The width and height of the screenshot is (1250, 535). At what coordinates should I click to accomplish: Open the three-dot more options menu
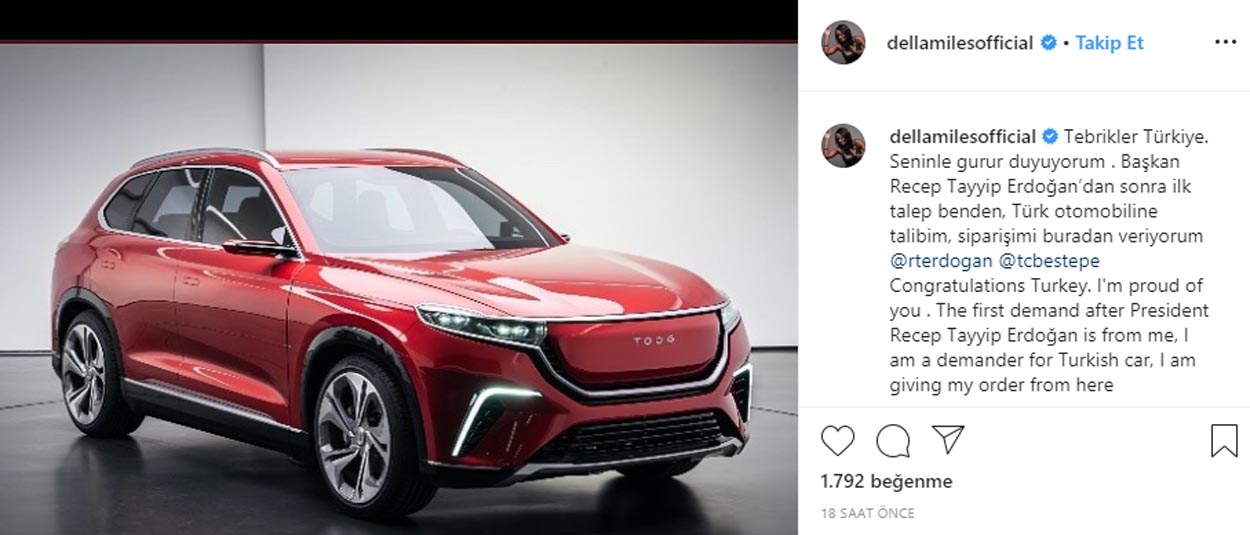pyautogui.click(x=1225, y=43)
